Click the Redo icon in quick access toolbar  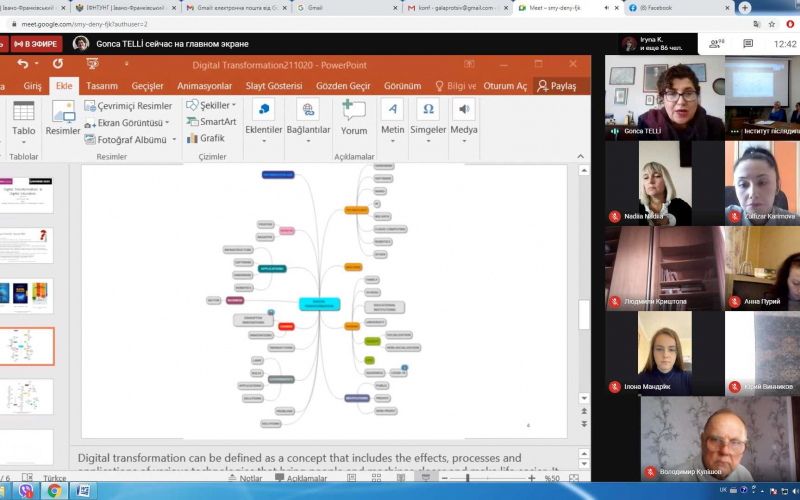tap(58, 64)
